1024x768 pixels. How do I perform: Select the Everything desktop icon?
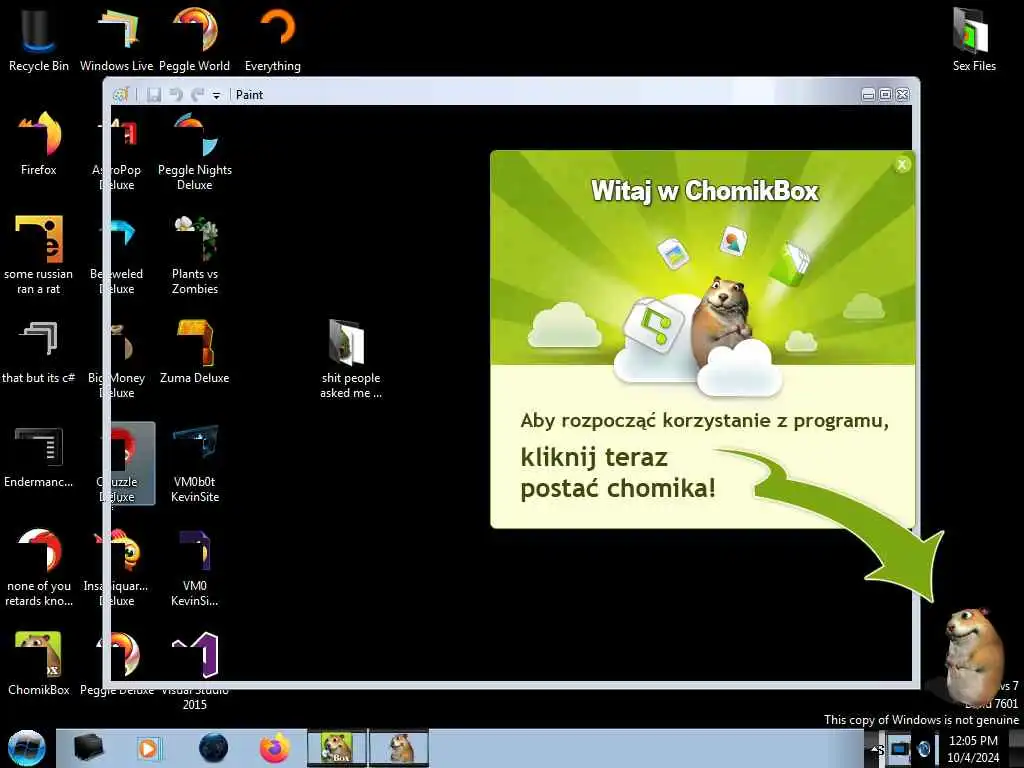click(x=273, y=39)
